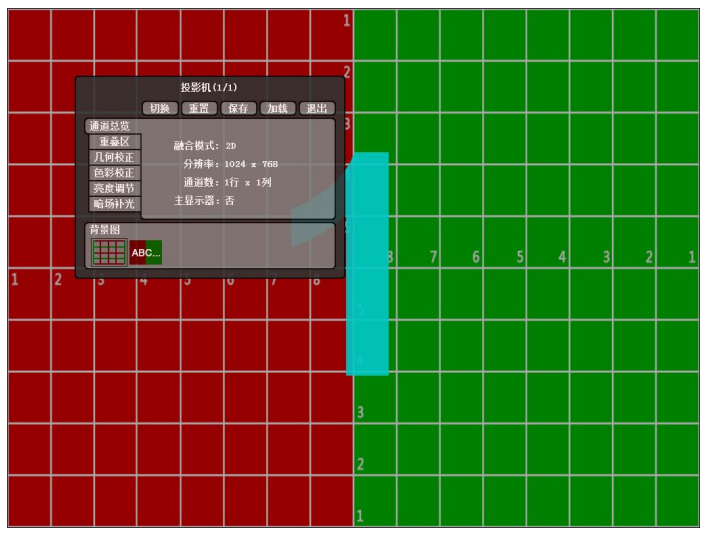Select the grid pattern background thumbnail
This screenshot has width=706, height=535.
[x=109, y=253]
